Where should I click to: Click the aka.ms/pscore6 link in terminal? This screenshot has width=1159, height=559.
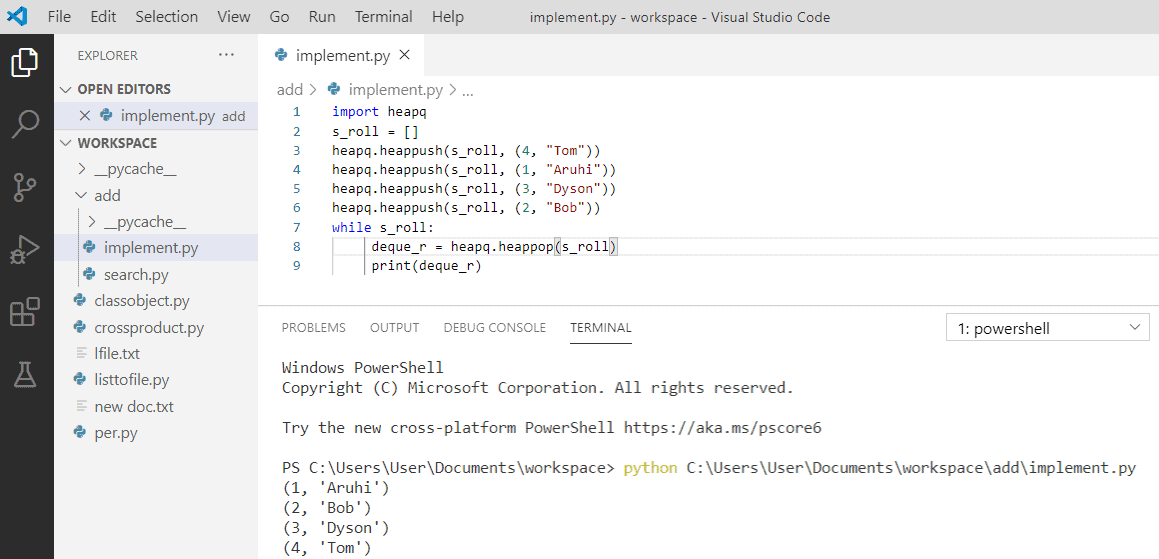[x=723, y=427]
